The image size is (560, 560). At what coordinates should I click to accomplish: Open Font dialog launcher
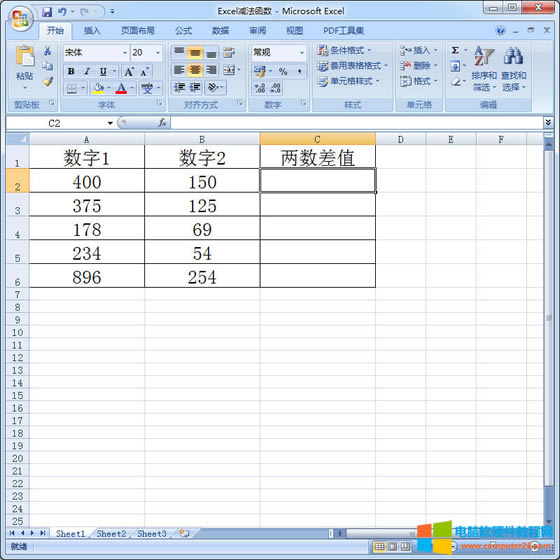pos(159,103)
